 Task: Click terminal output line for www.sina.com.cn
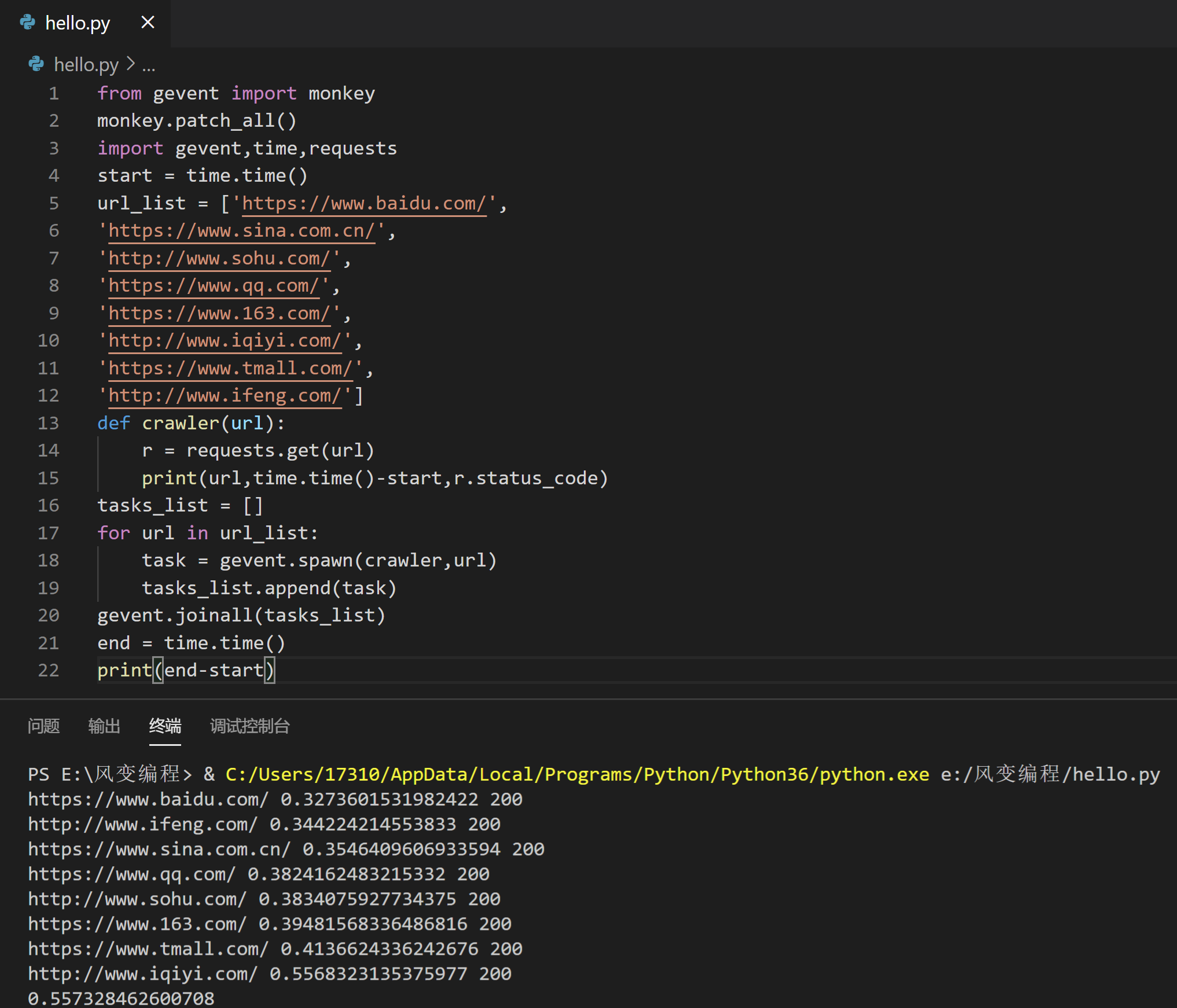tap(286, 849)
